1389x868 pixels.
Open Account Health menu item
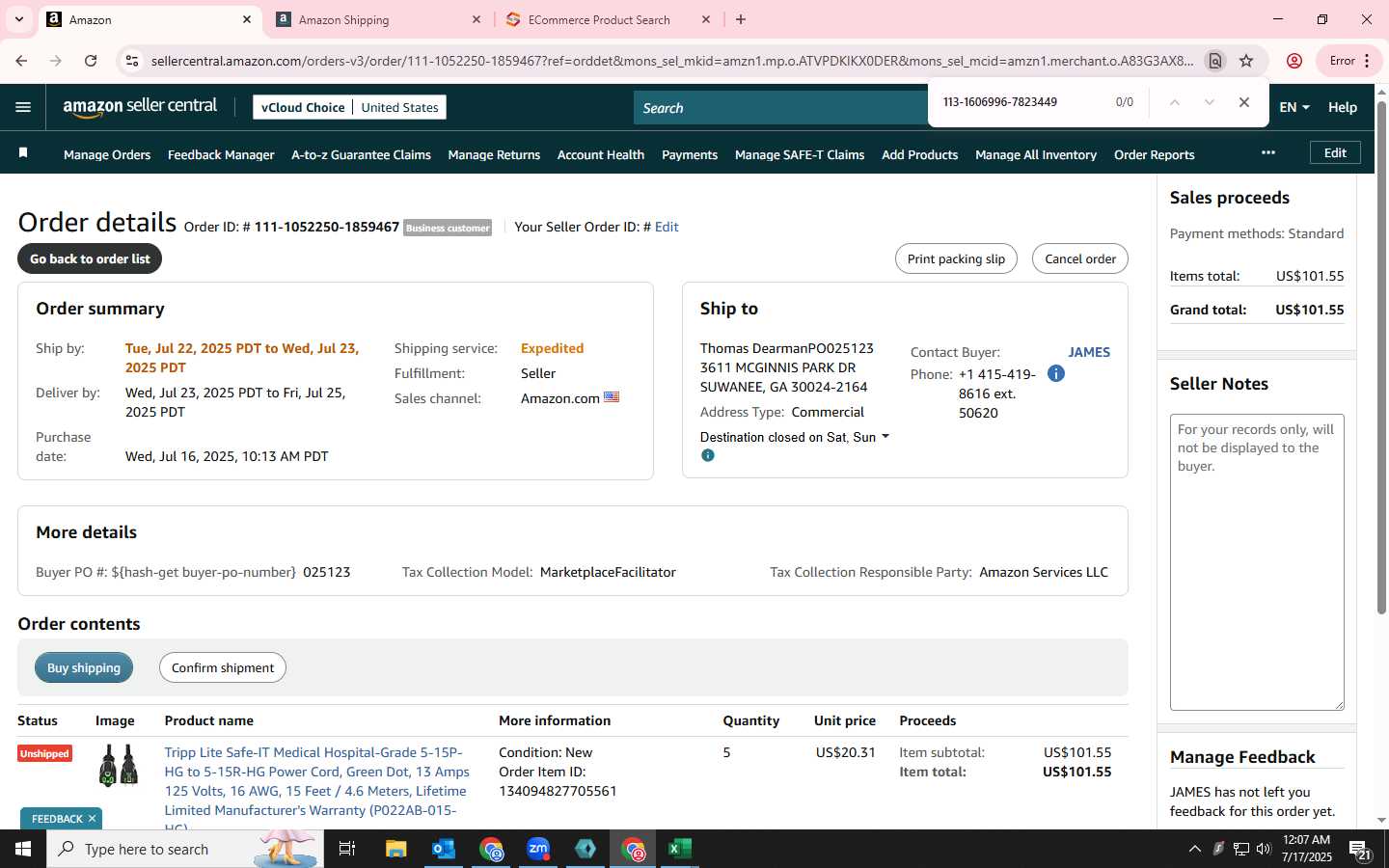(601, 154)
